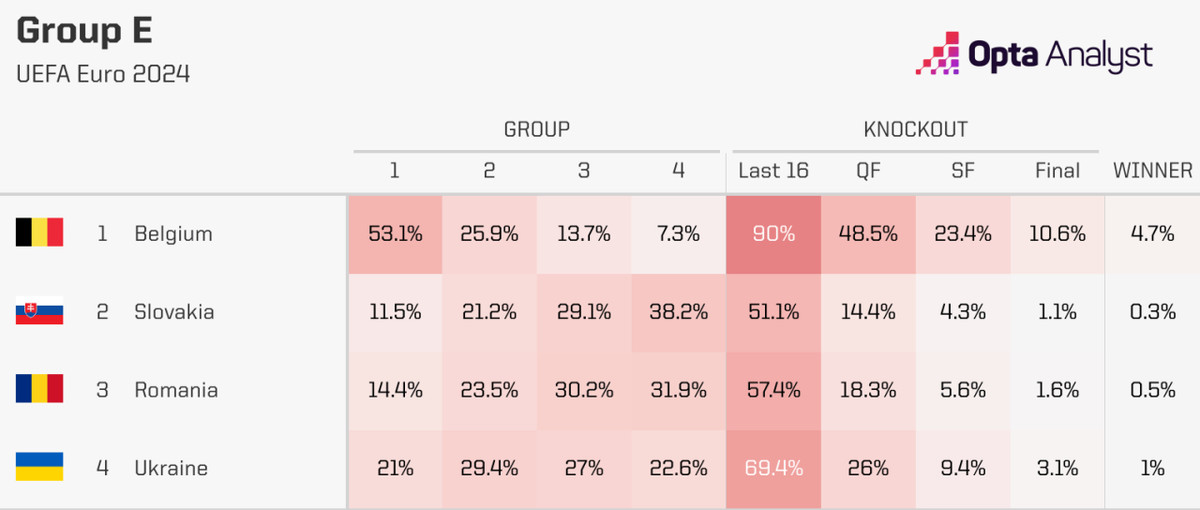
Task: Select the SF column header
Action: 963,171
